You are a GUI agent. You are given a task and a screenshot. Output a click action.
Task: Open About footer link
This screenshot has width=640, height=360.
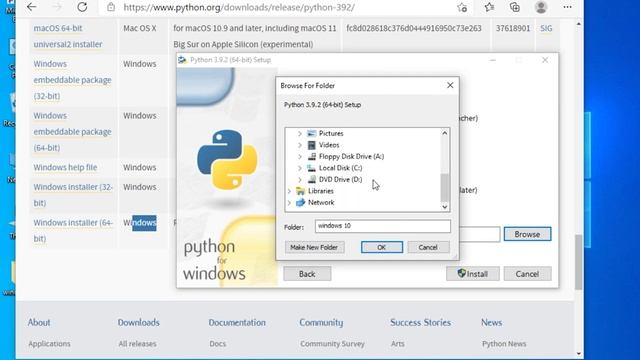pyautogui.click(x=39, y=322)
